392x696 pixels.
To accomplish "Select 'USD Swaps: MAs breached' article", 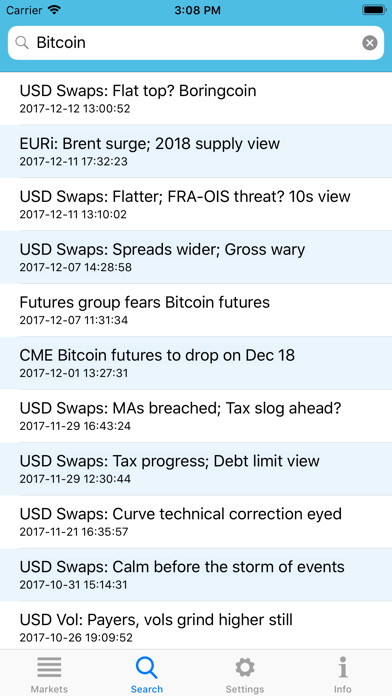I will (x=196, y=416).
